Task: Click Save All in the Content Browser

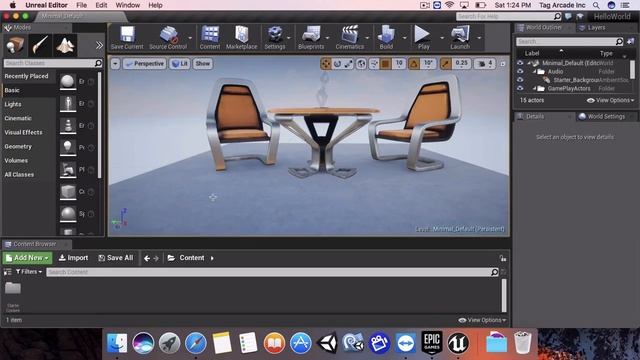Action: (x=116, y=258)
